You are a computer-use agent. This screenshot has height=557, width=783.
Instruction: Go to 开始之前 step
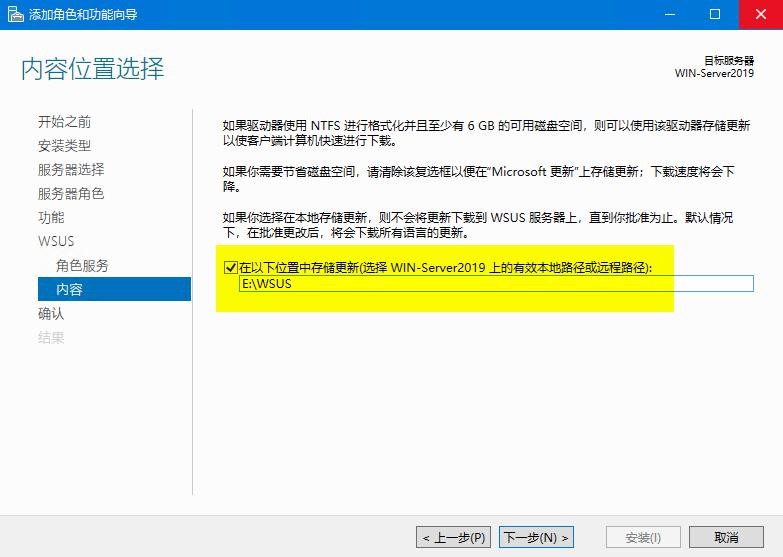pyautogui.click(x=64, y=122)
